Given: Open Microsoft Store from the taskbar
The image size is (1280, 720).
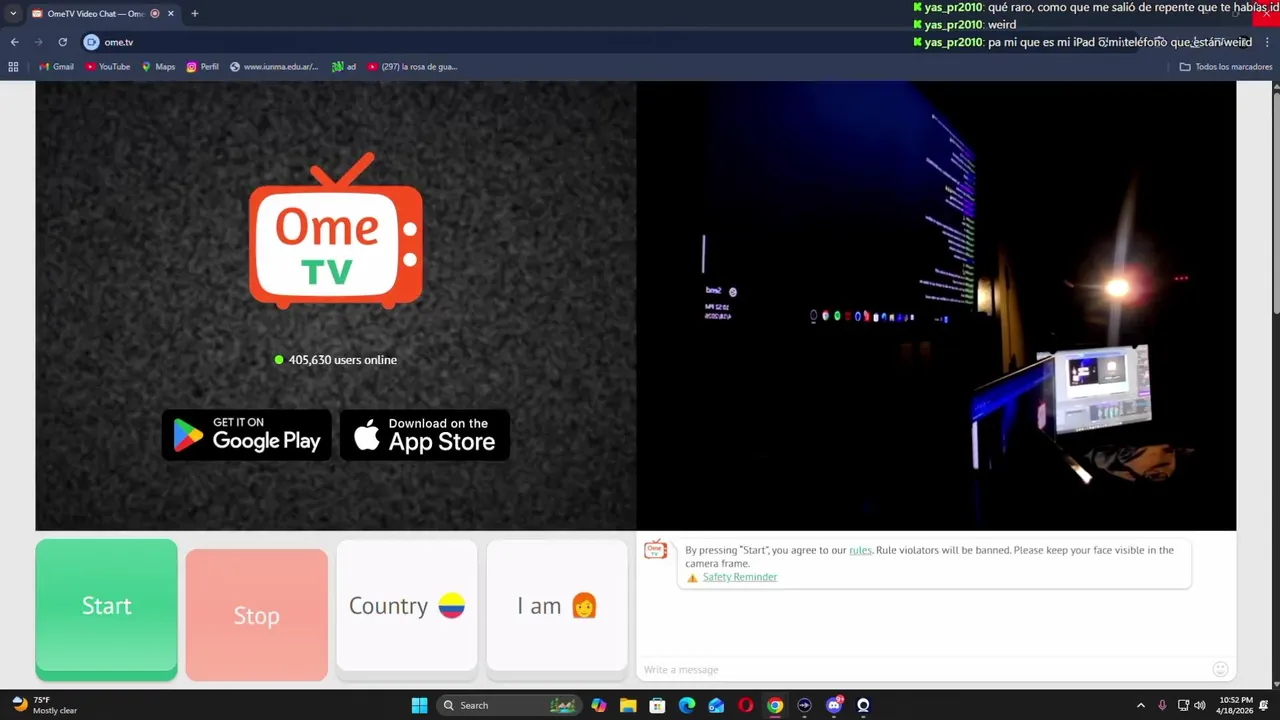Looking at the screenshot, I should coord(657,705).
